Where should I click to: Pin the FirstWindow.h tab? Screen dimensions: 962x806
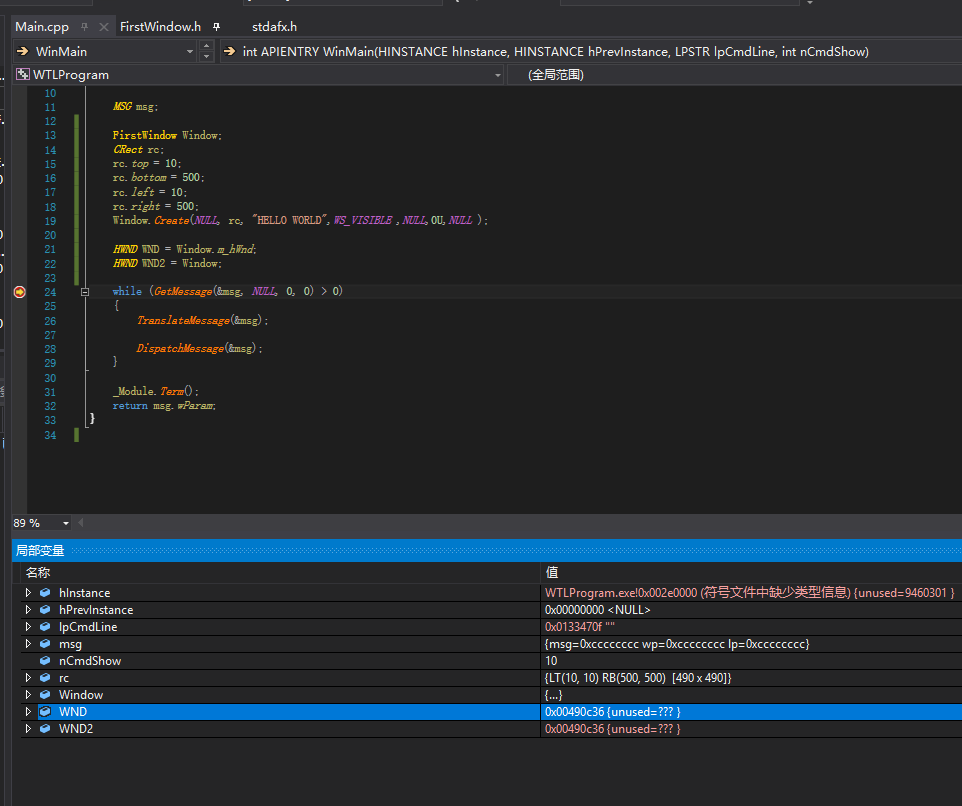(x=217, y=27)
